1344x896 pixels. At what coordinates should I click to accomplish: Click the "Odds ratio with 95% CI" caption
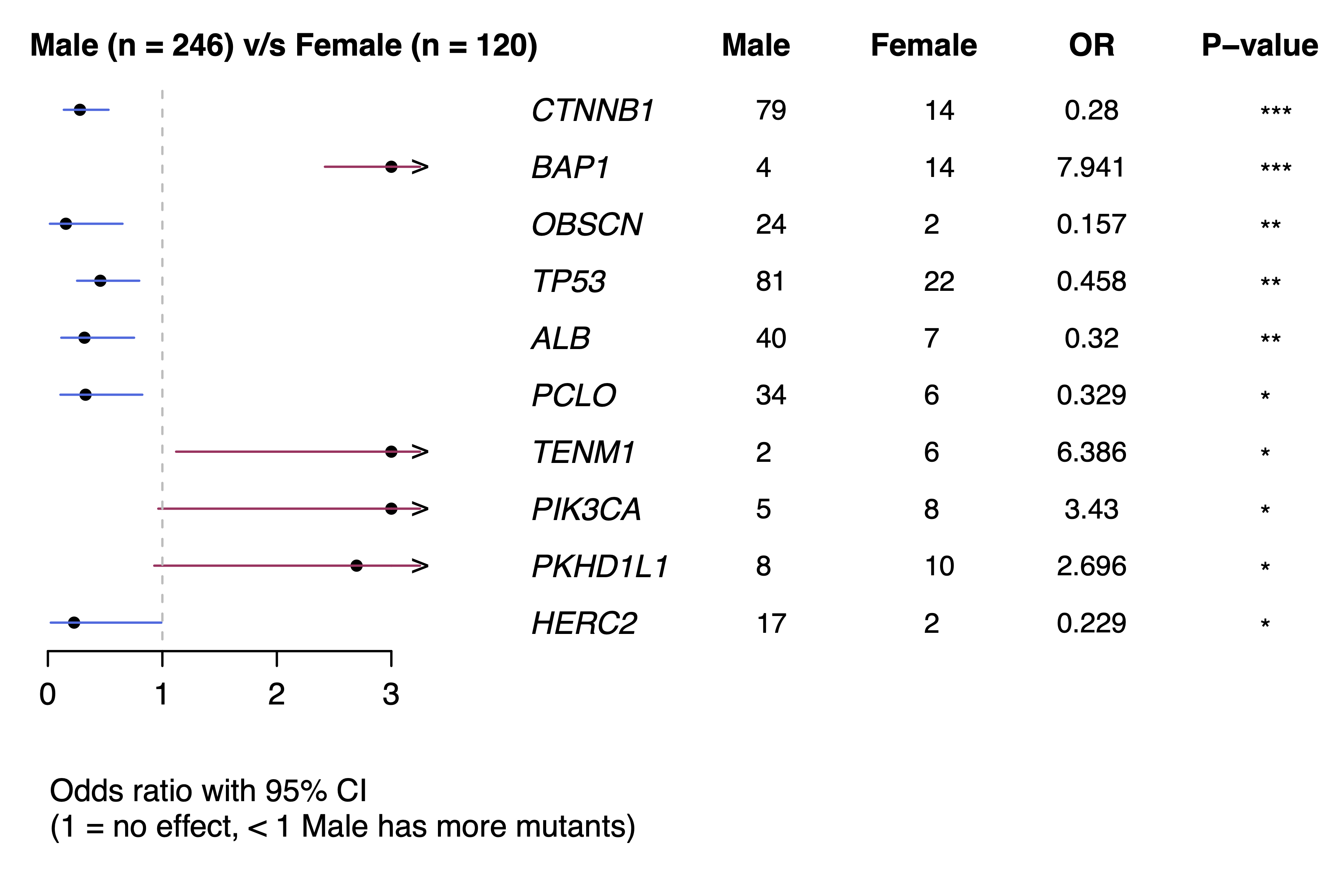(208, 791)
